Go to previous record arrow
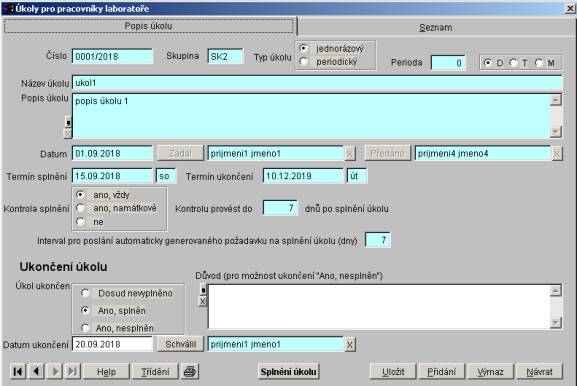This screenshot has width=577, height=386. [36, 372]
